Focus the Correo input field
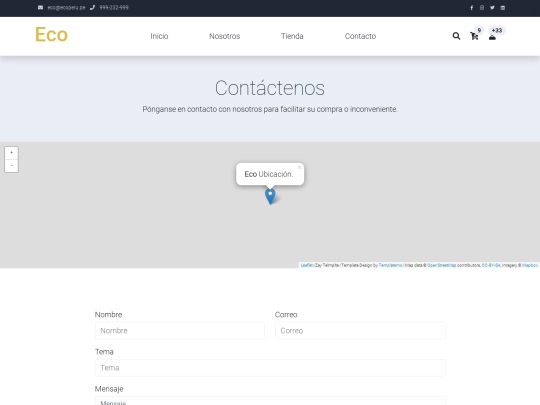 pos(360,331)
